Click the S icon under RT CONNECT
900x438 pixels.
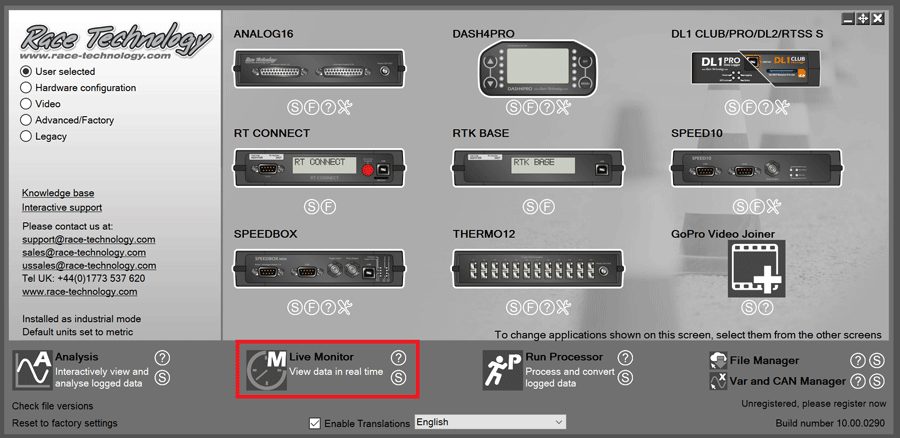pyautogui.click(x=311, y=207)
